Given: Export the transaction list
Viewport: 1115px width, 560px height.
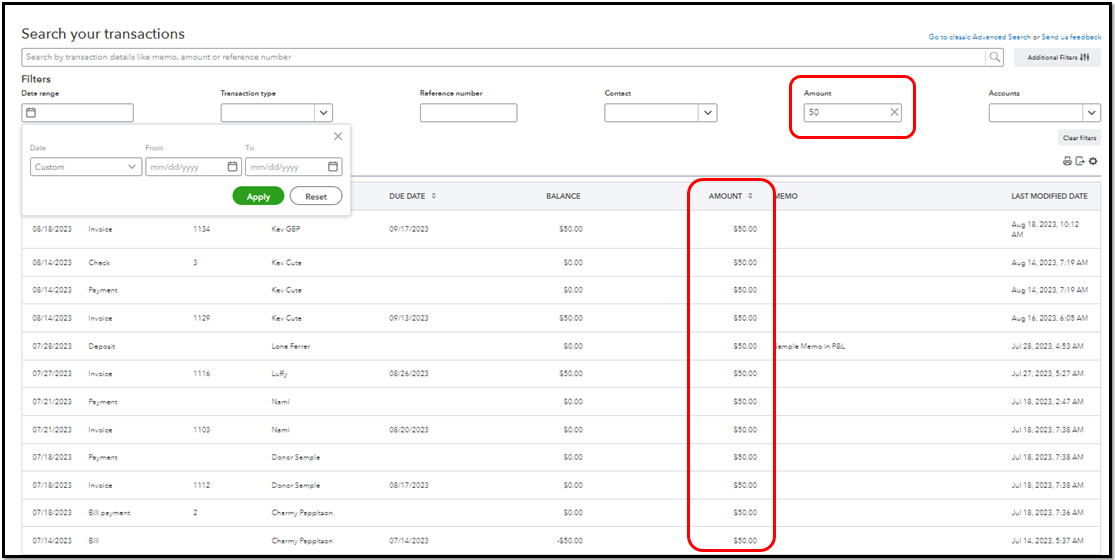Looking at the screenshot, I should pyautogui.click(x=1079, y=161).
